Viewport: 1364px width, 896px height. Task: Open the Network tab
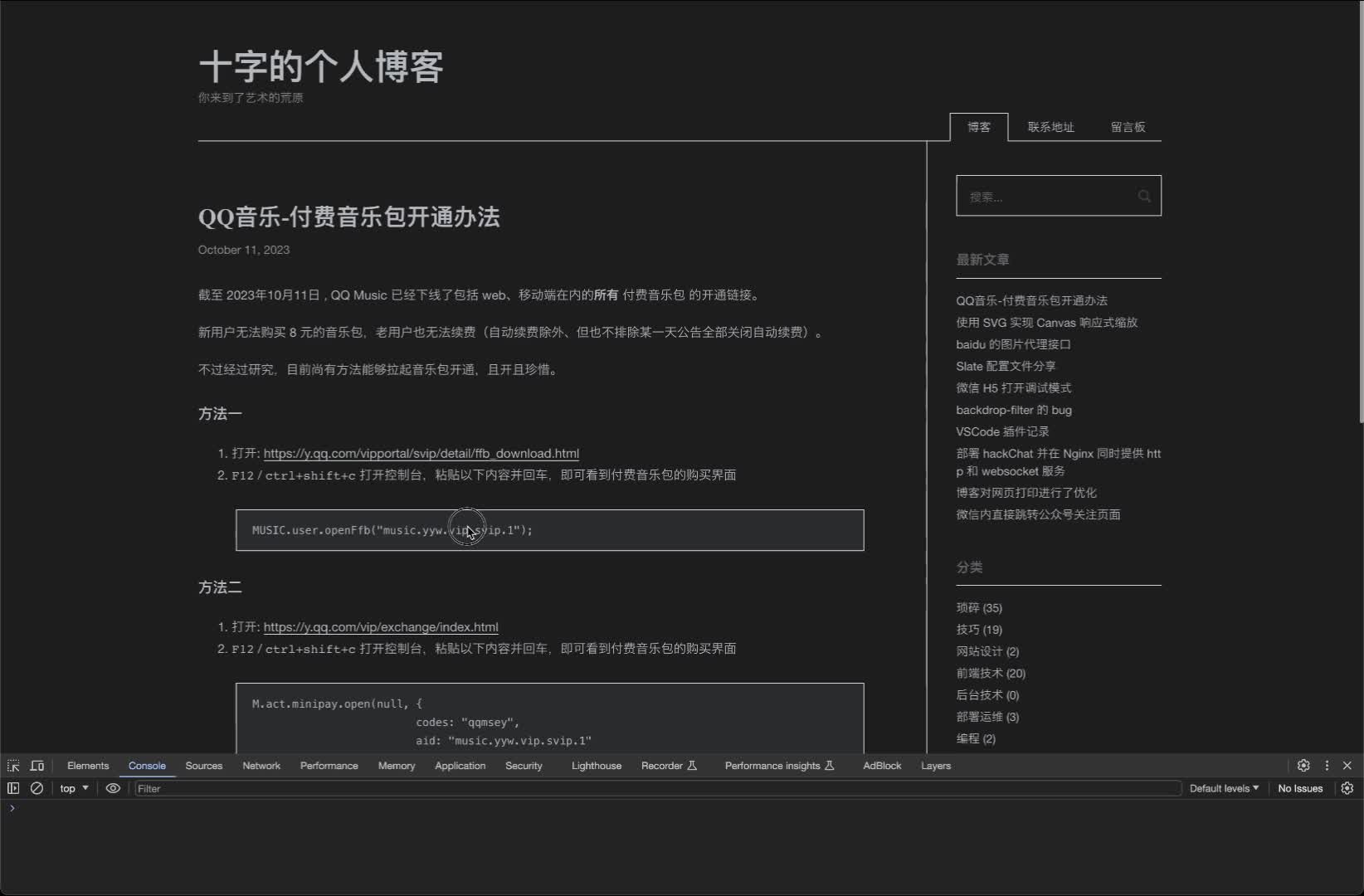tap(261, 766)
